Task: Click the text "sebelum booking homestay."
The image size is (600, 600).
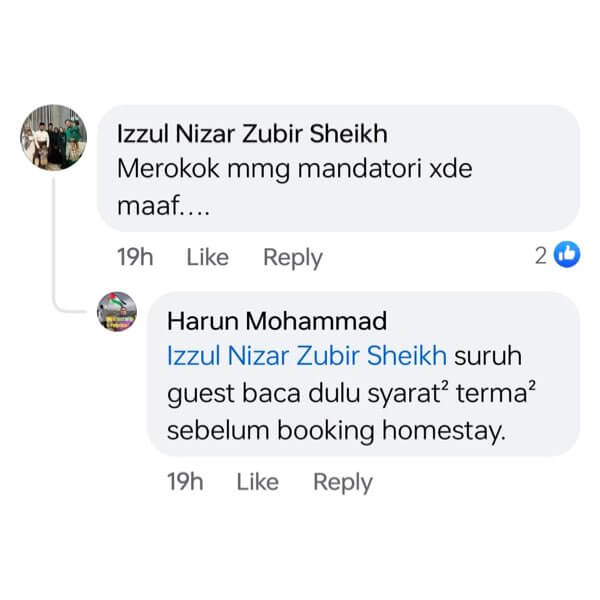Action: [337, 431]
